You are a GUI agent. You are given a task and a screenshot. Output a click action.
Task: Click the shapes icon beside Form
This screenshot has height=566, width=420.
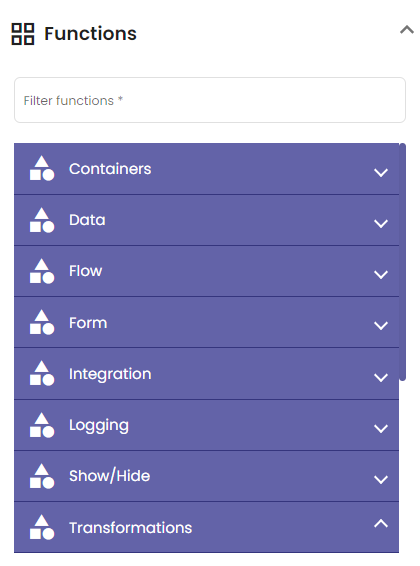pyautogui.click(x=42, y=322)
